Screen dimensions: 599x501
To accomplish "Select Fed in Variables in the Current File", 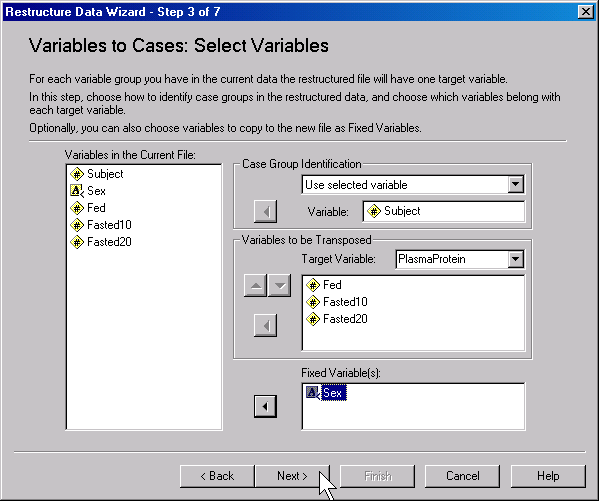I will tap(88, 208).
